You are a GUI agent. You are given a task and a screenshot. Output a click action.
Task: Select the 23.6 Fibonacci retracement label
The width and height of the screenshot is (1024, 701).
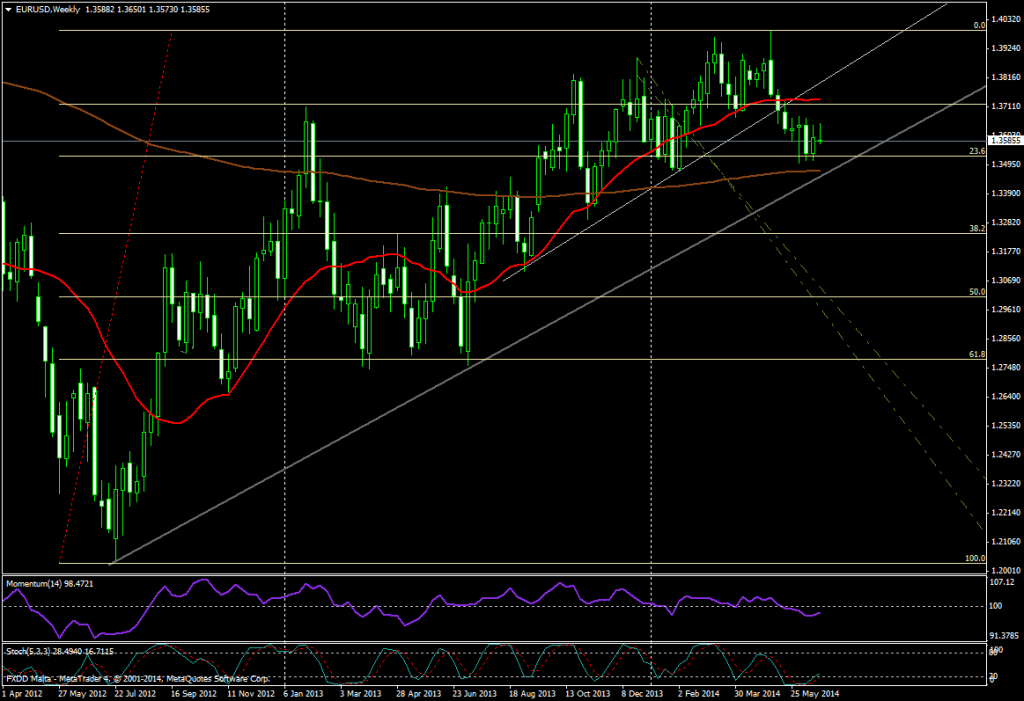[x=978, y=150]
